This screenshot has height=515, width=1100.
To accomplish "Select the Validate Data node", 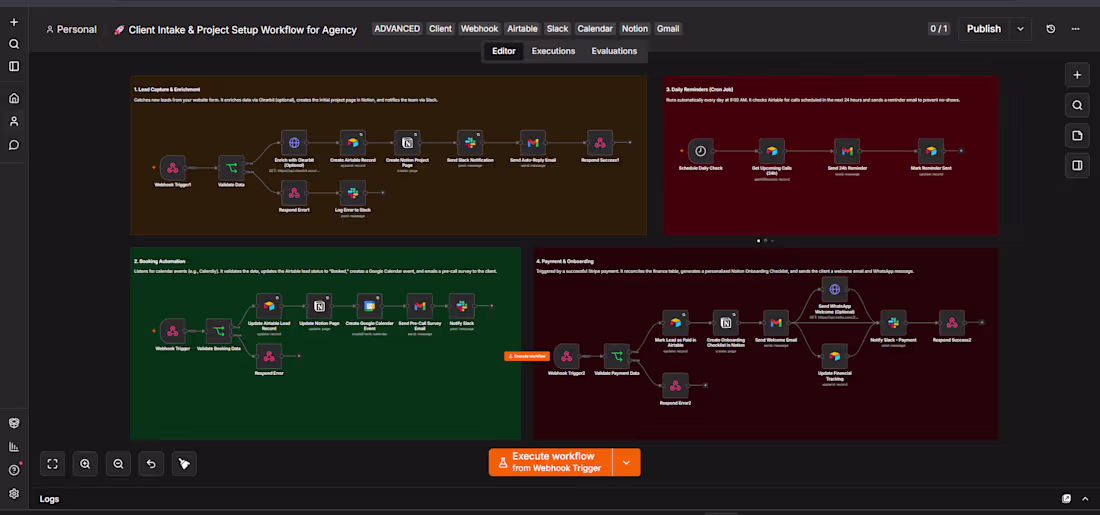I will point(231,168).
